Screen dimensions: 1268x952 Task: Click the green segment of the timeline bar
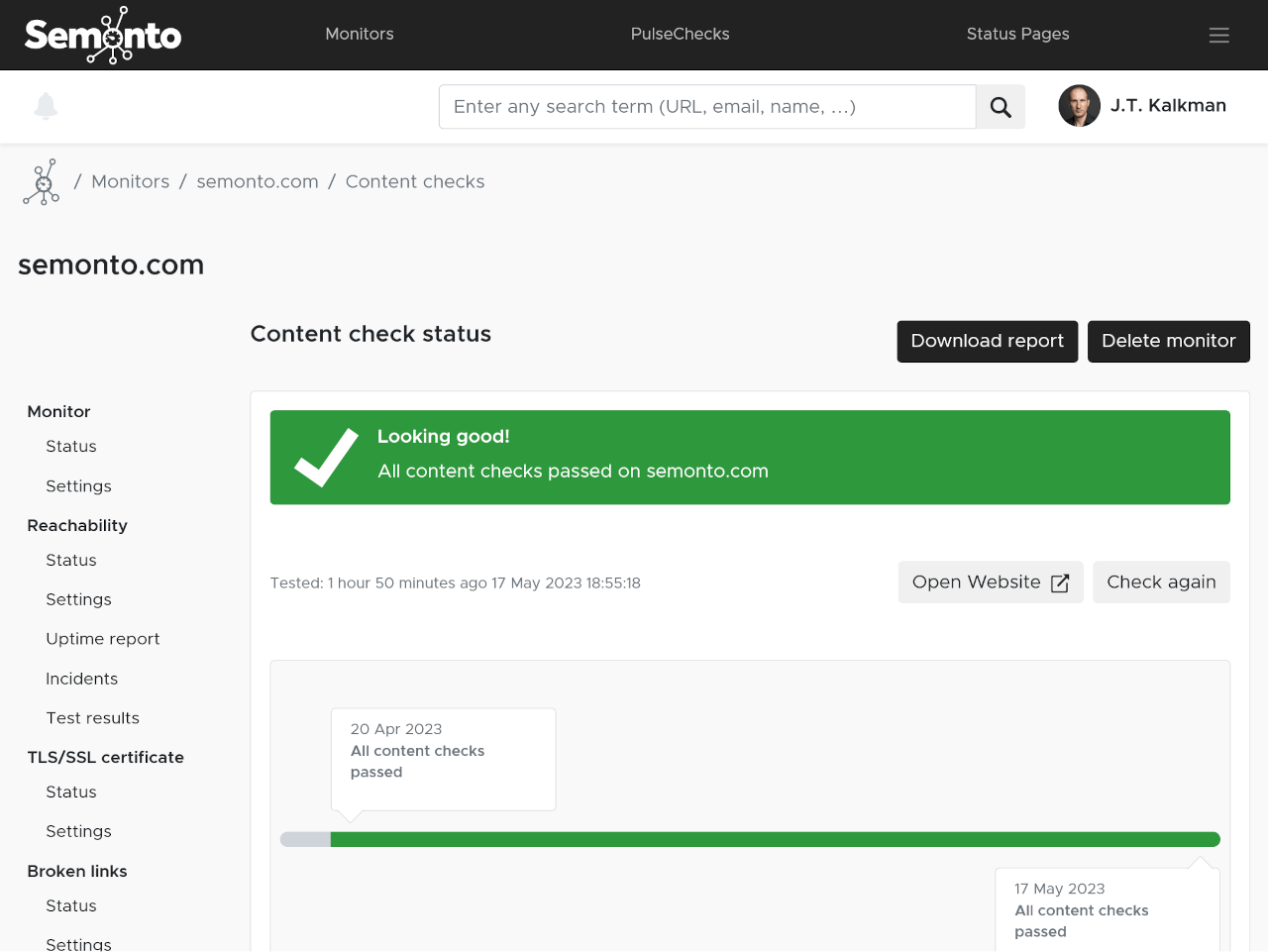click(x=776, y=840)
